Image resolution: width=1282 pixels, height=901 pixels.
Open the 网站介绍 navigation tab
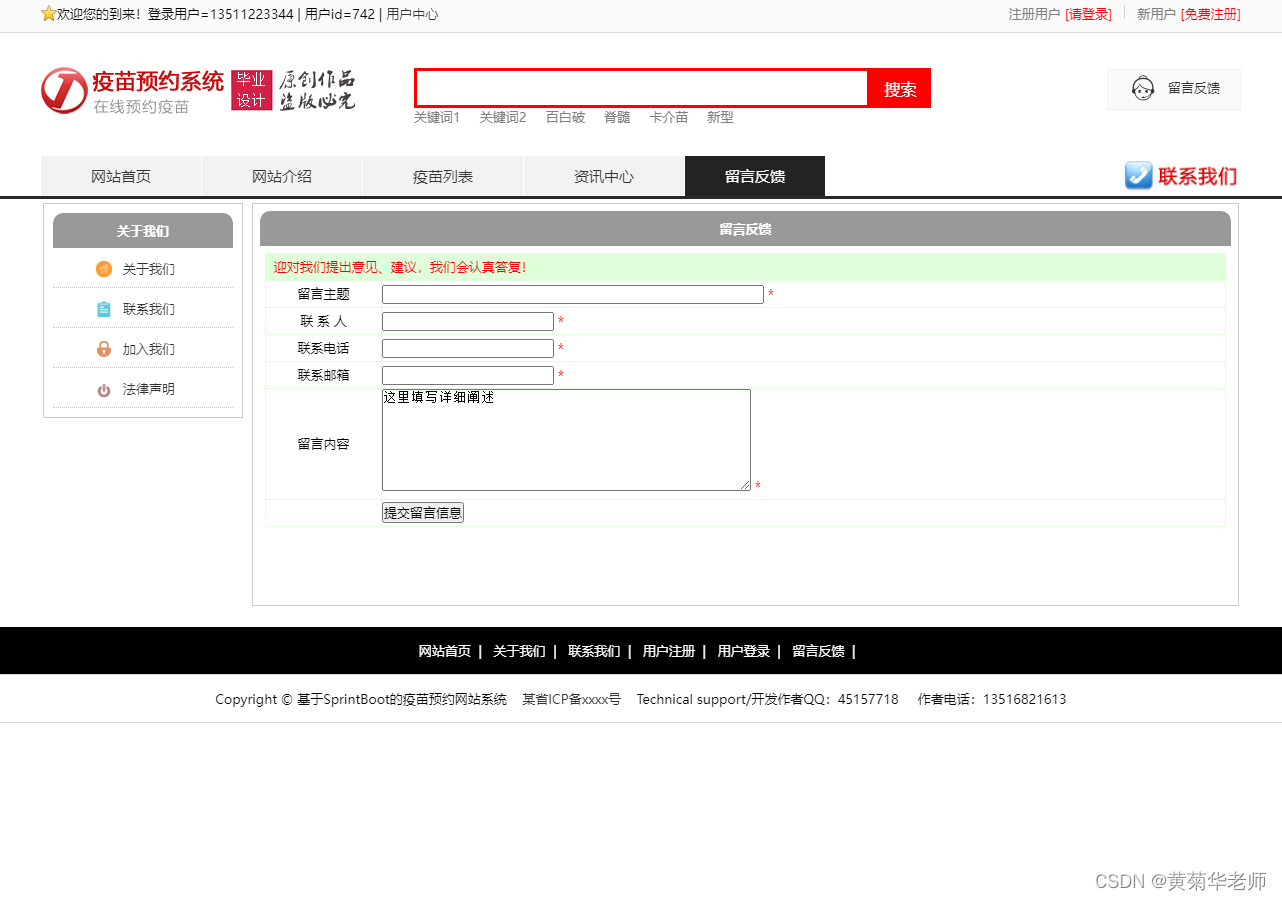click(x=282, y=176)
